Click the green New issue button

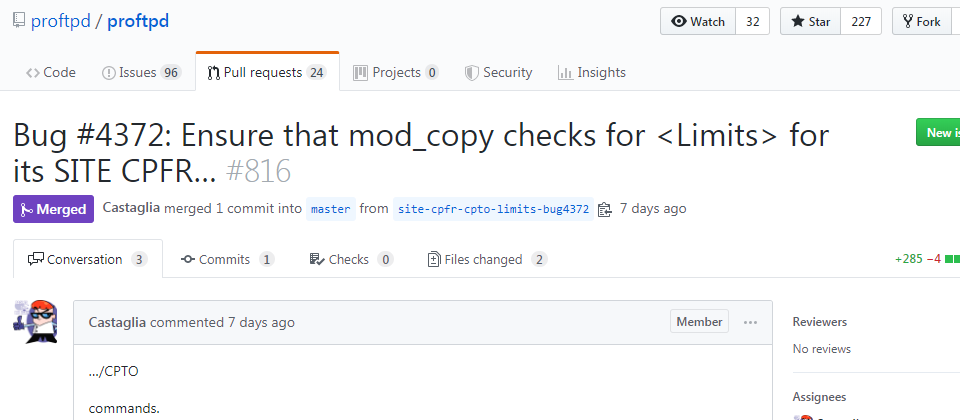click(938, 132)
